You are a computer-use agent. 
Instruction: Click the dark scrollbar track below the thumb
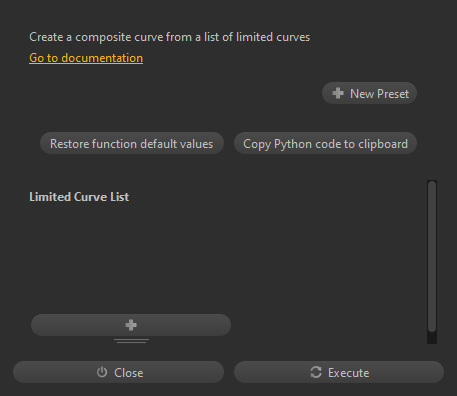point(432,338)
